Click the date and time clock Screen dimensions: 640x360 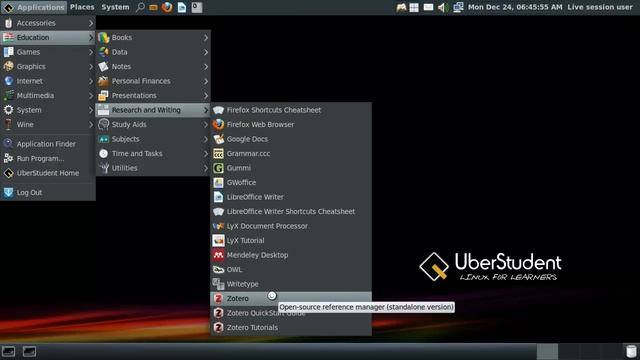(515, 7)
